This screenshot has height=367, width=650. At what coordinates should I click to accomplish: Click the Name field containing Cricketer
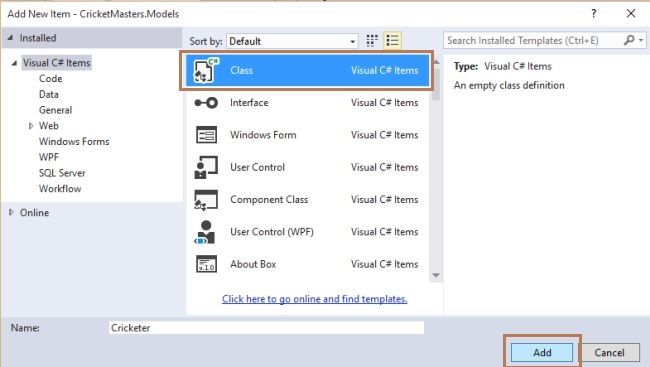click(266, 328)
